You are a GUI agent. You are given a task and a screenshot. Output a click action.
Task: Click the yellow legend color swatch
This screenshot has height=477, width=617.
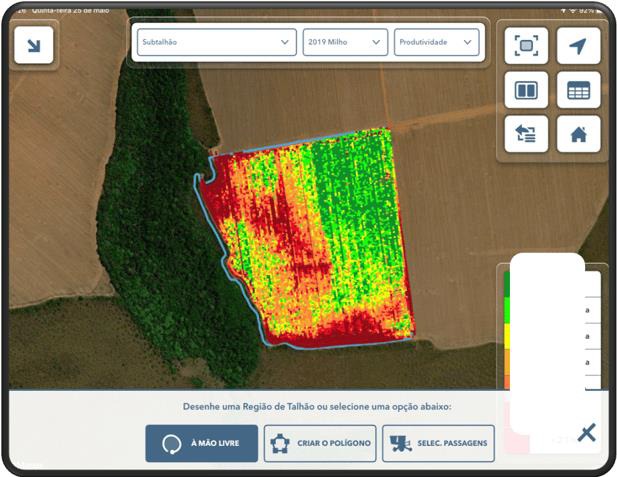(x=507, y=335)
